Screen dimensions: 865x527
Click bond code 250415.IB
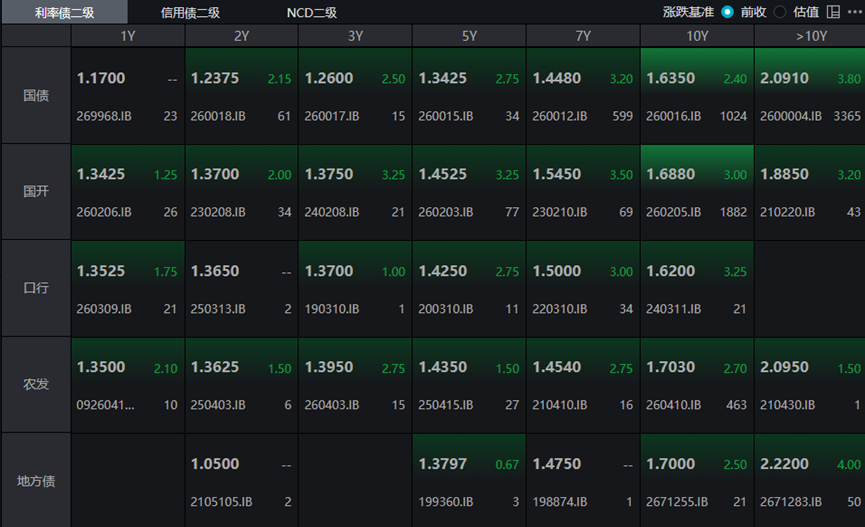click(446, 405)
